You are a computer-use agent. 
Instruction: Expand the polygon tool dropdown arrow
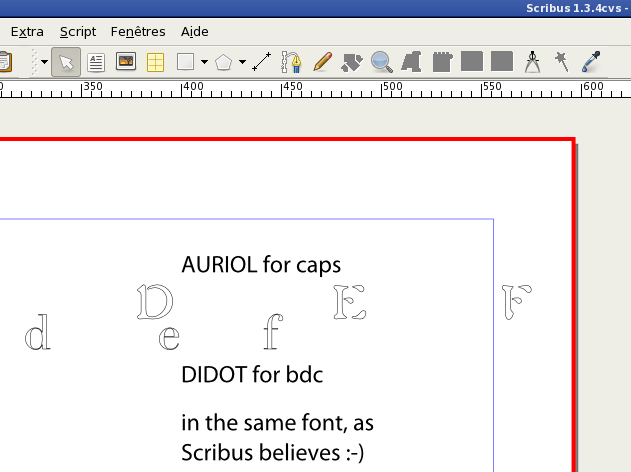coord(243,62)
